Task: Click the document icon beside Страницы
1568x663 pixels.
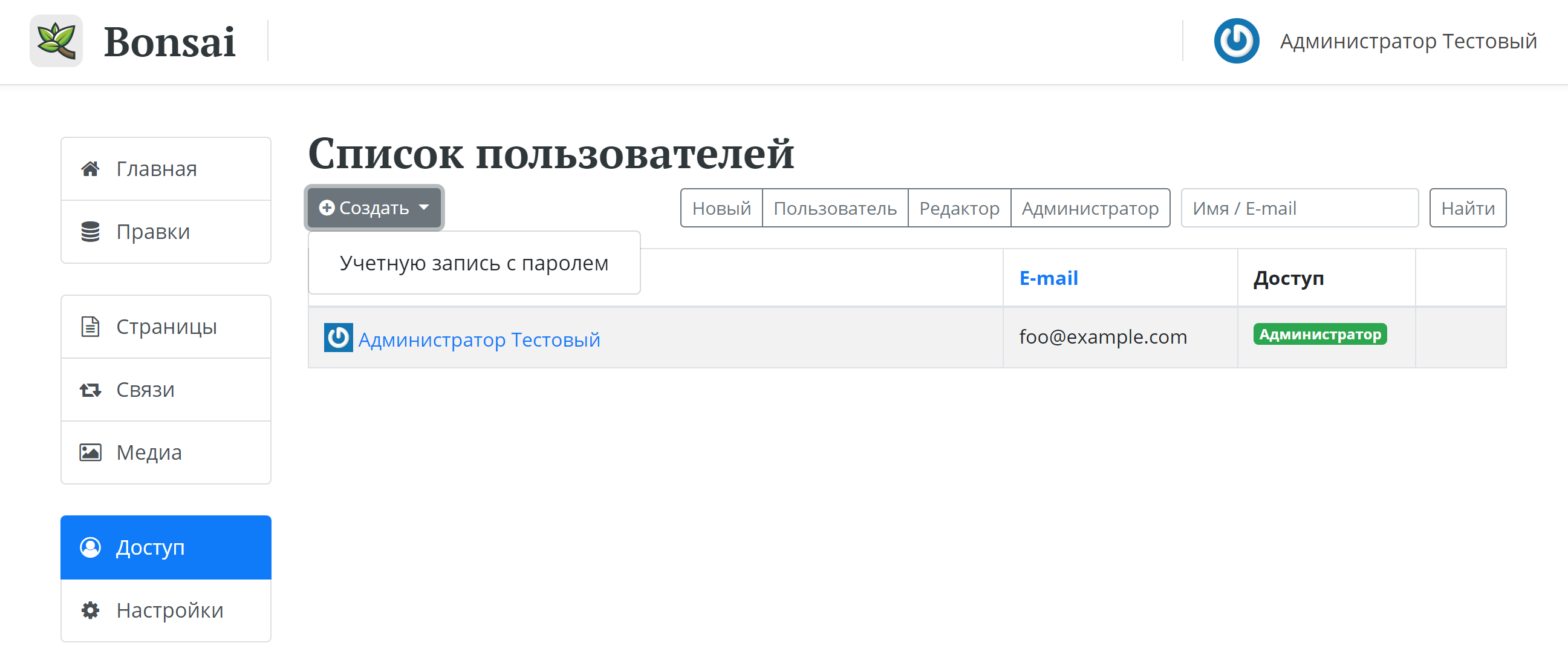Action: 90,327
